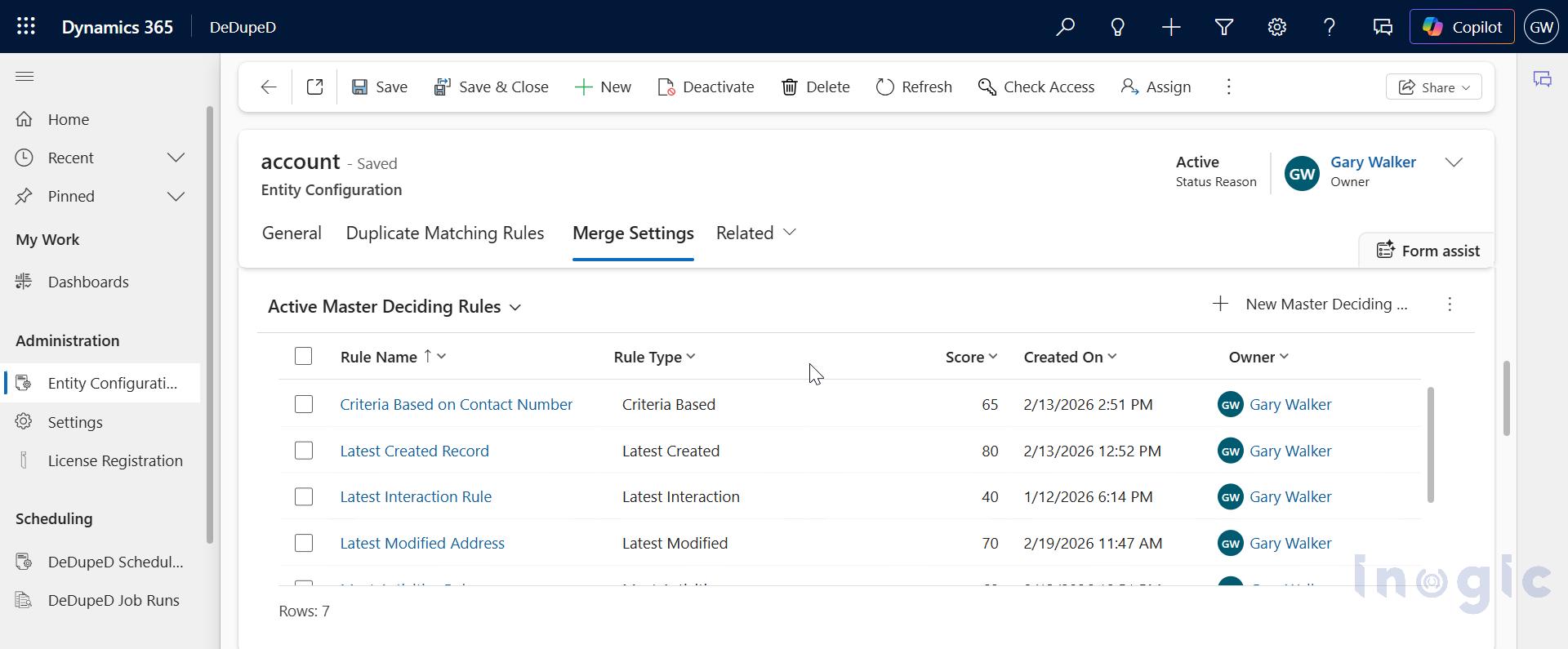Collapse the site map hamburger menu
Viewport: 1568px width, 649px height.
(24, 77)
